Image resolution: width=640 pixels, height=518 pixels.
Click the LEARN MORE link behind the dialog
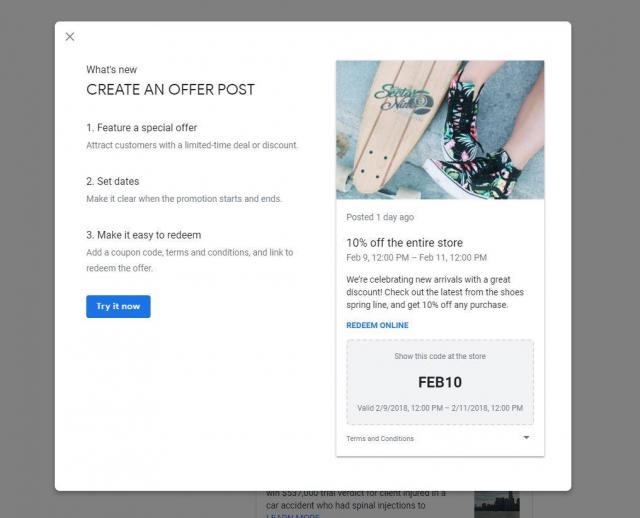pyautogui.click(x=293, y=516)
